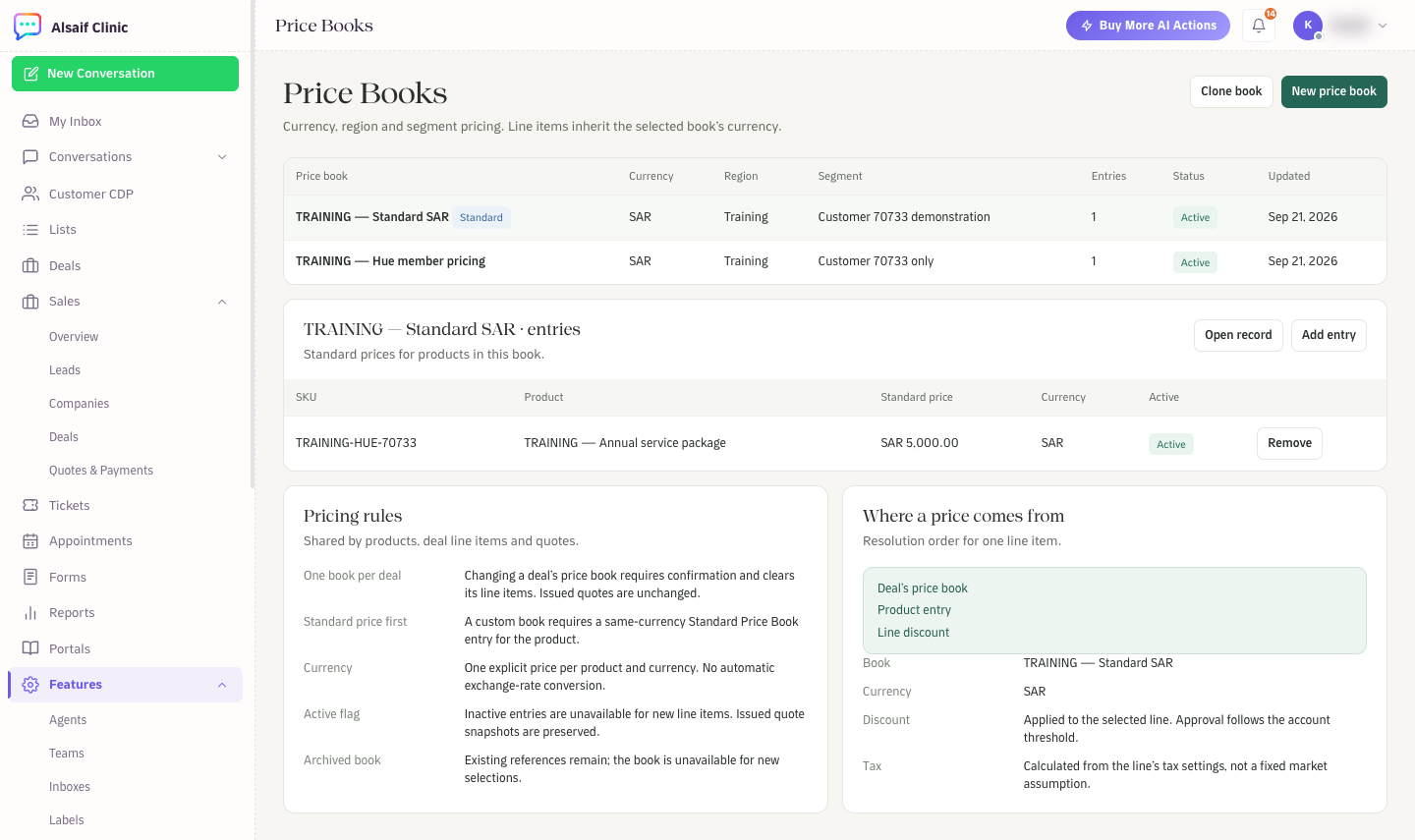Go to Inboxes under Features
Screen dimensions: 1415x840
point(70,787)
